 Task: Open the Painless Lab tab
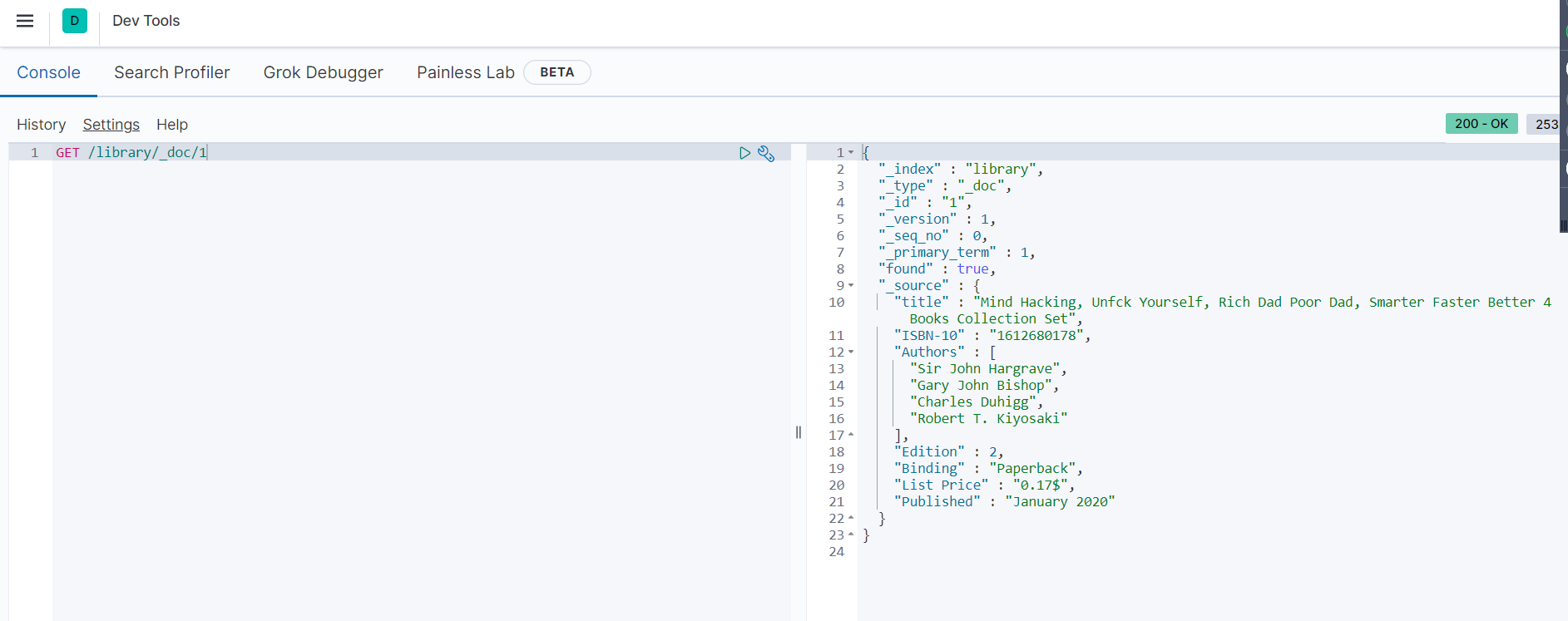click(x=466, y=72)
